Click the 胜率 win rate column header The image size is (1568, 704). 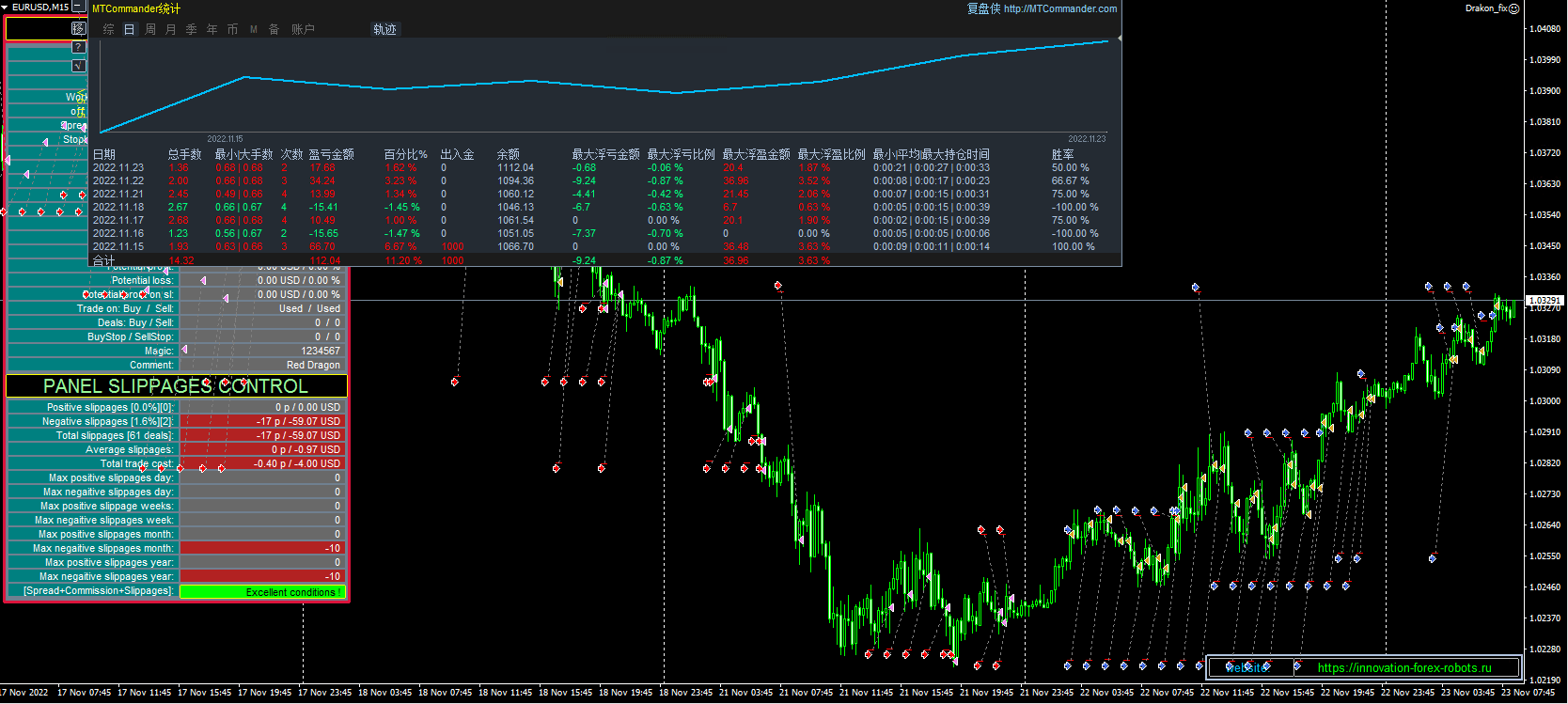pyautogui.click(x=1062, y=154)
